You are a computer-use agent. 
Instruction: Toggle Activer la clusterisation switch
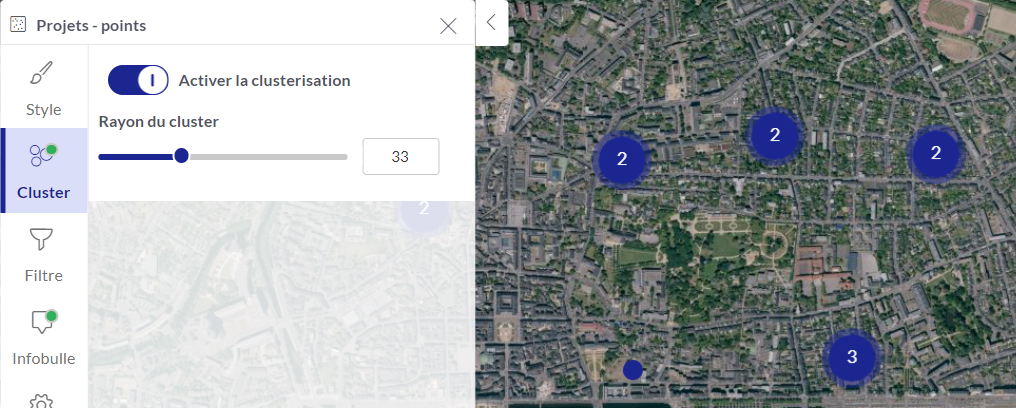point(138,80)
